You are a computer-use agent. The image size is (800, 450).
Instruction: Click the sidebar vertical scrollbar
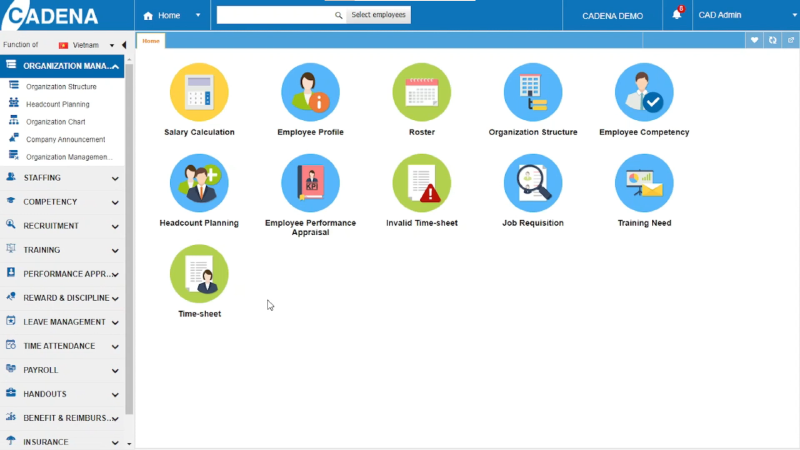point(129,240)
